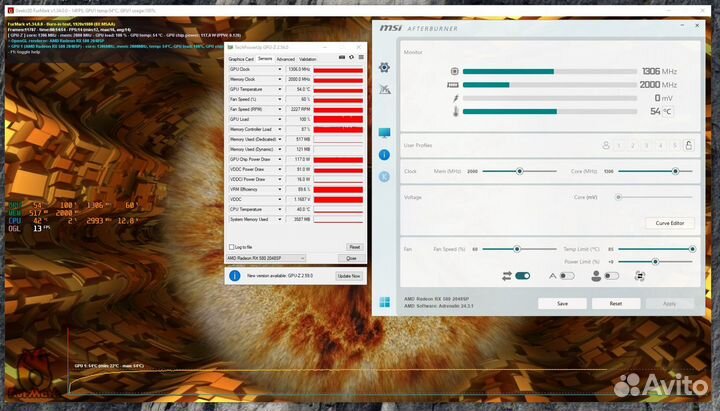The height and width of the screenshot is (411, 720).
Task: Open the Memory Controller Load dropdown arrow
Action: (x=280, y=129)
